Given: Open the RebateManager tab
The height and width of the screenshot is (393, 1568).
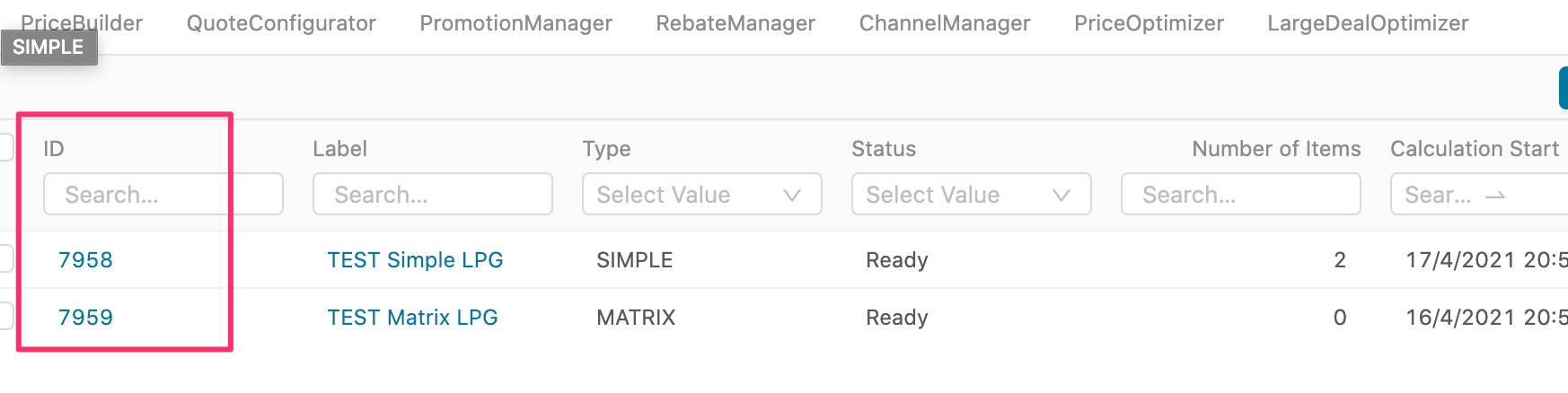Looking at the screenshot, I should [736, 23].
